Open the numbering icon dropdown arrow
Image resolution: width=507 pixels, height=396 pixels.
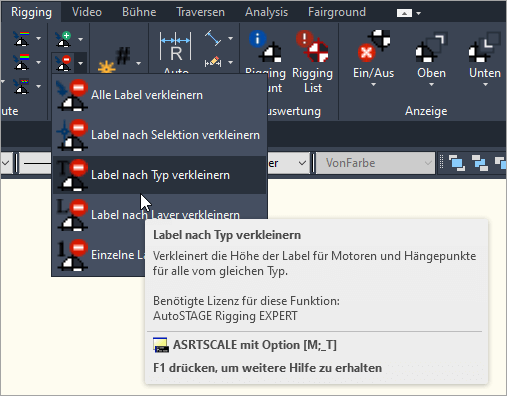tap(138, 63)
